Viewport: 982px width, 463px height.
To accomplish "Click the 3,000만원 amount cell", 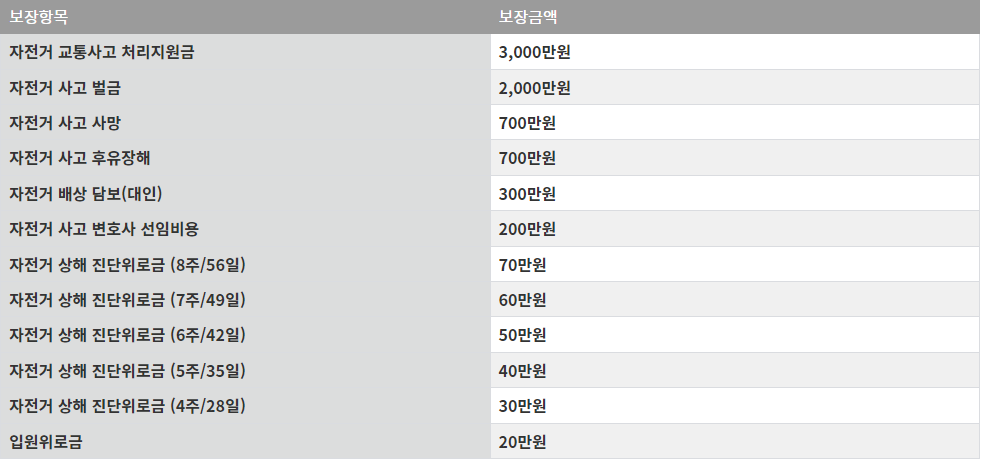I will coord(535,52).
